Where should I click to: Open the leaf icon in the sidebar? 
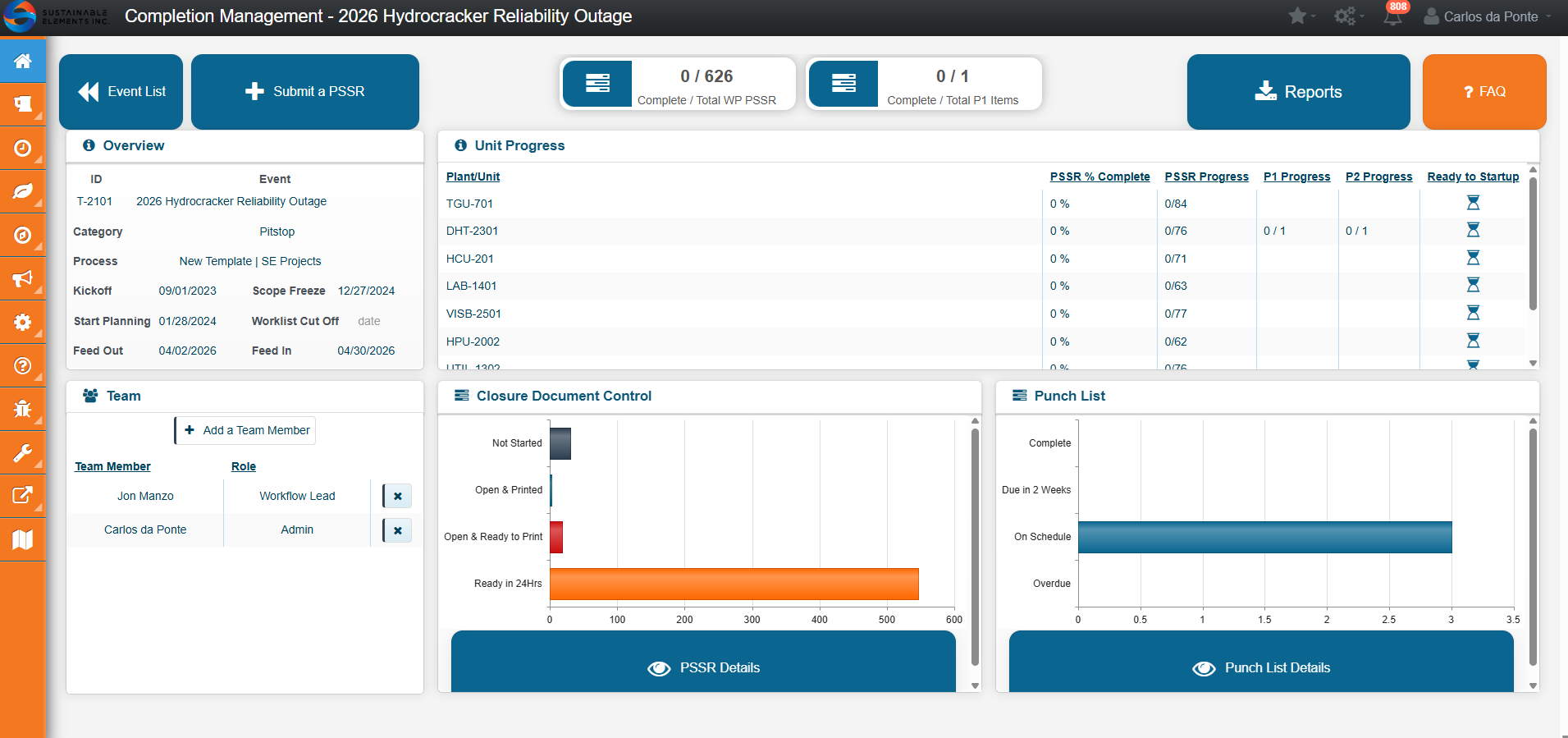tap(23, 191)
